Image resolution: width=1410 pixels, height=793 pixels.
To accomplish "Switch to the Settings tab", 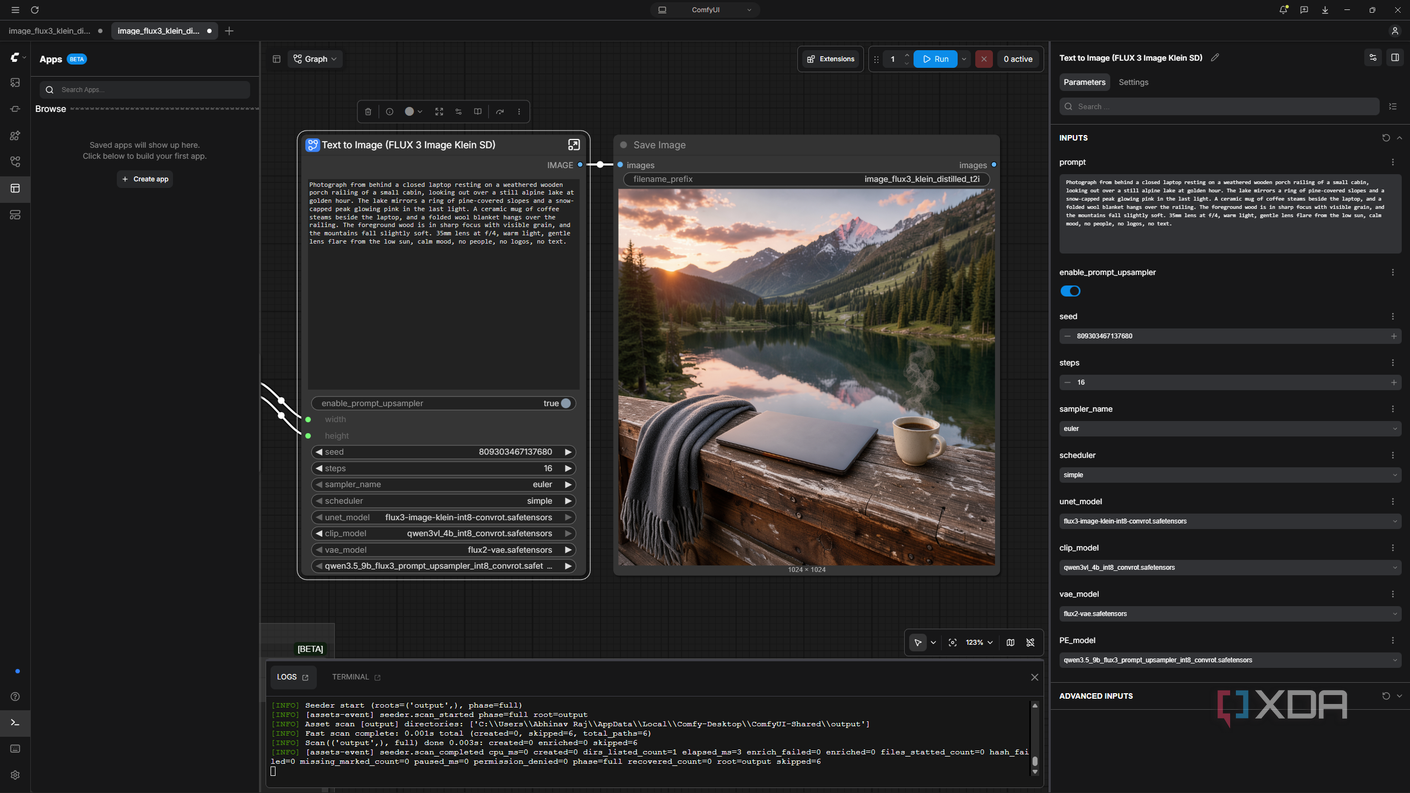I will coord(1133,82).
